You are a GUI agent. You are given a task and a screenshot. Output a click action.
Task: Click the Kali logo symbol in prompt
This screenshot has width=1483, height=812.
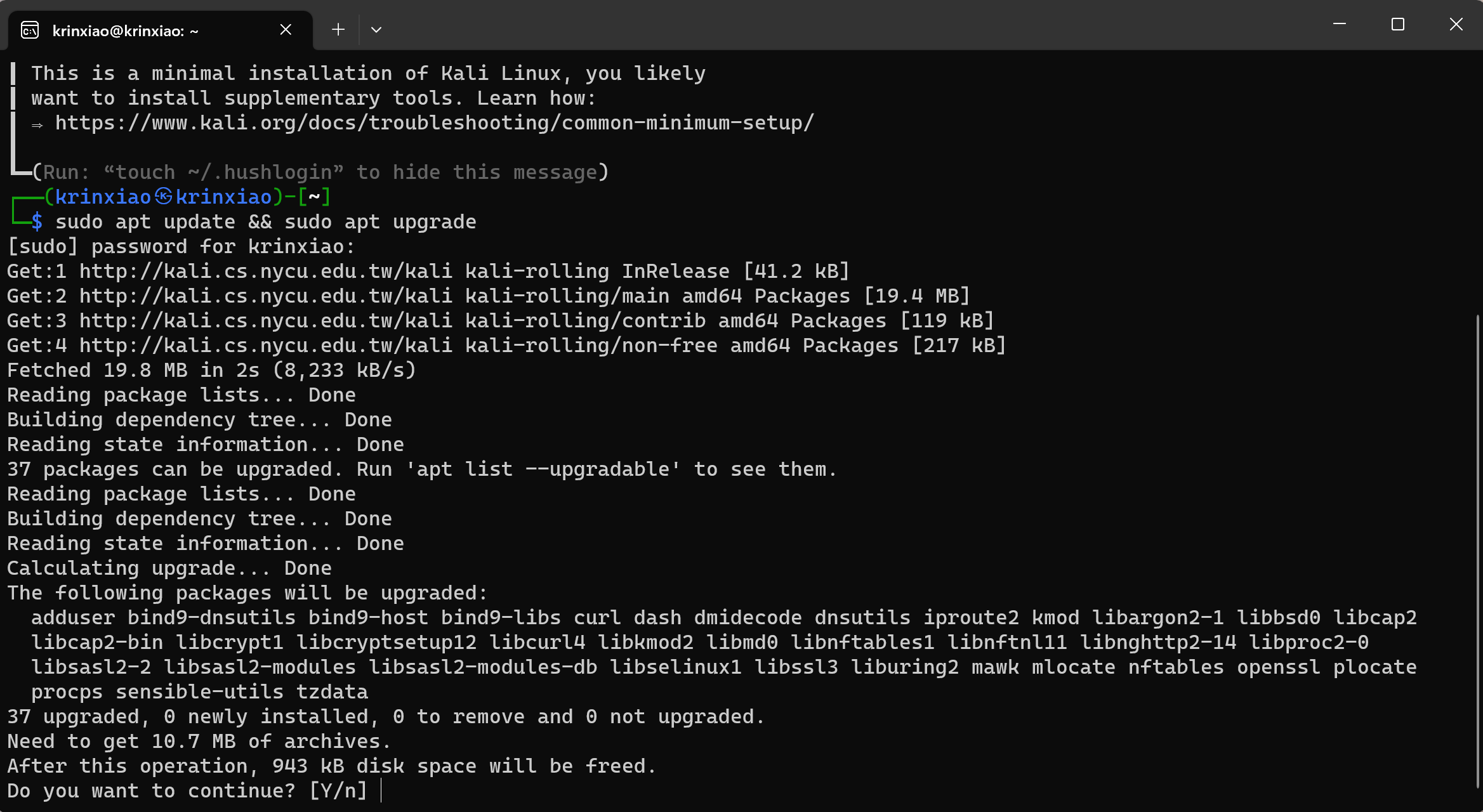tap(164, 197)
